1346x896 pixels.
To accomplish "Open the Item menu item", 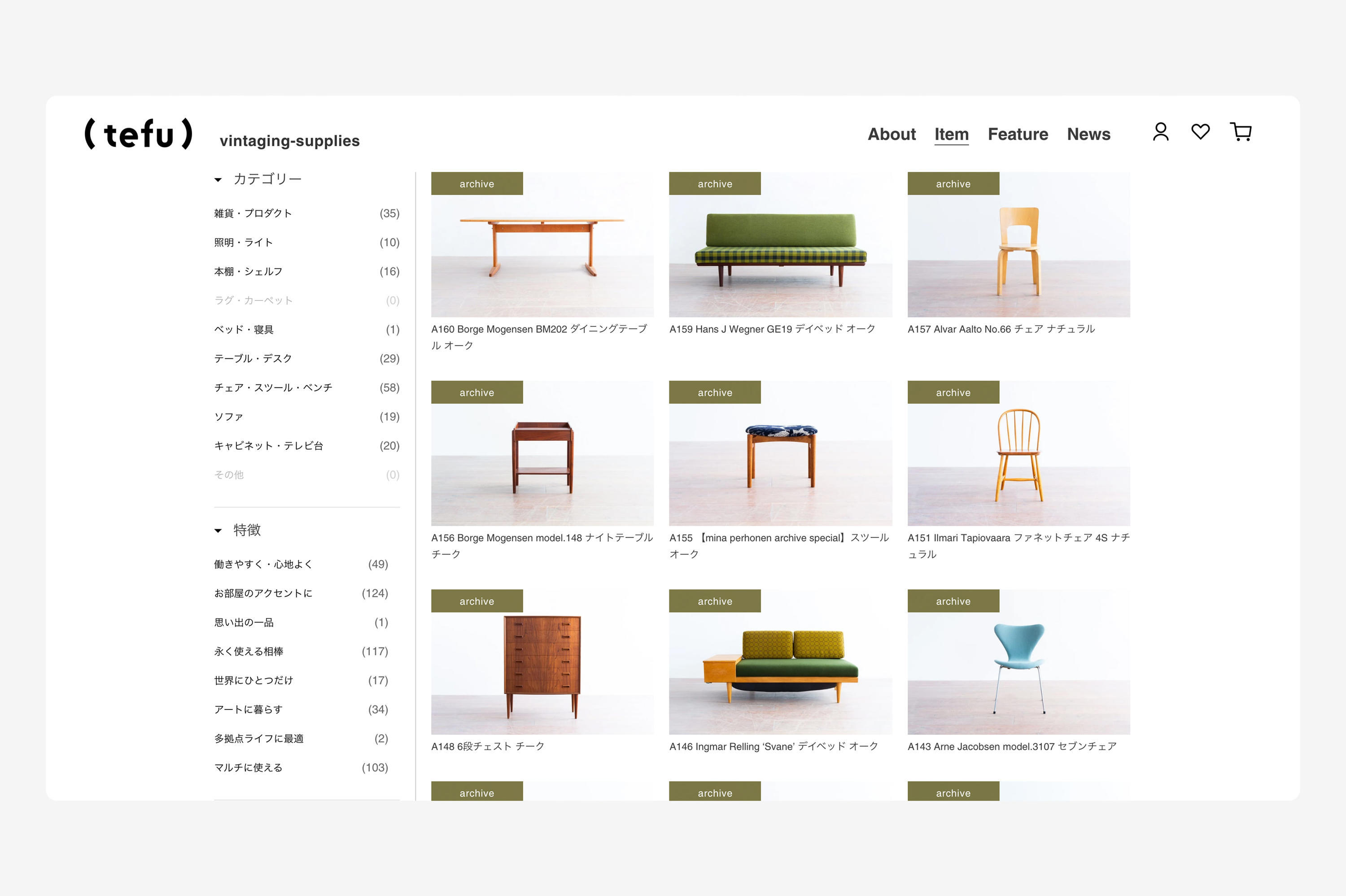I will [x=952, y=134].
